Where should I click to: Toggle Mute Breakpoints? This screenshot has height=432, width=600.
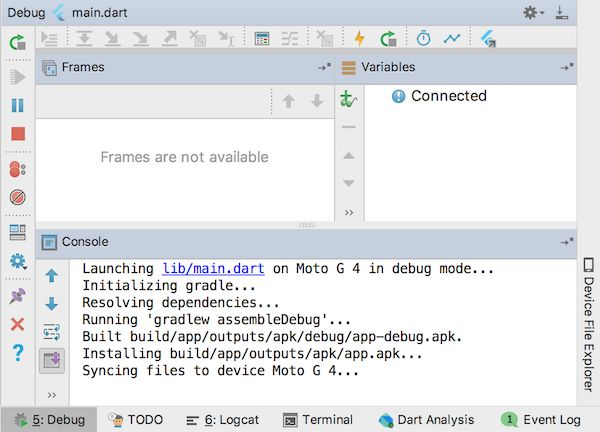pos(18,197)
